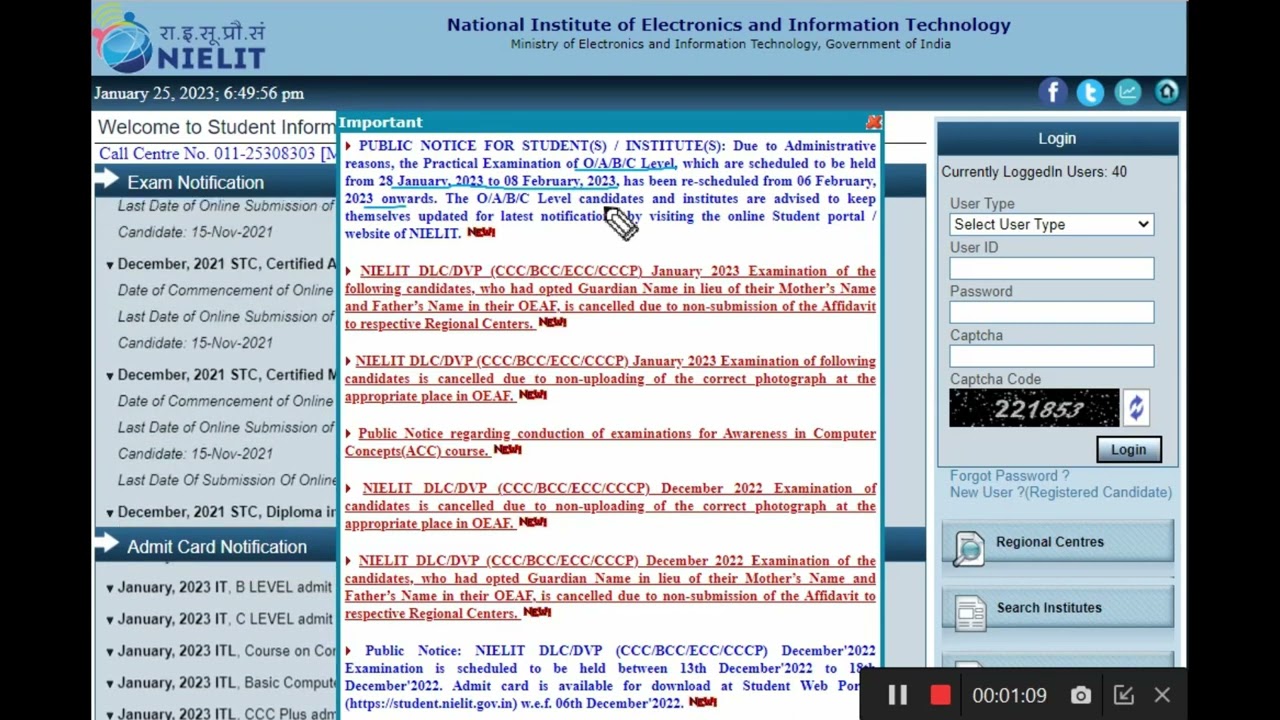
Task: Click the Public Notice December'2022 examination text
Action: (610, 677)
